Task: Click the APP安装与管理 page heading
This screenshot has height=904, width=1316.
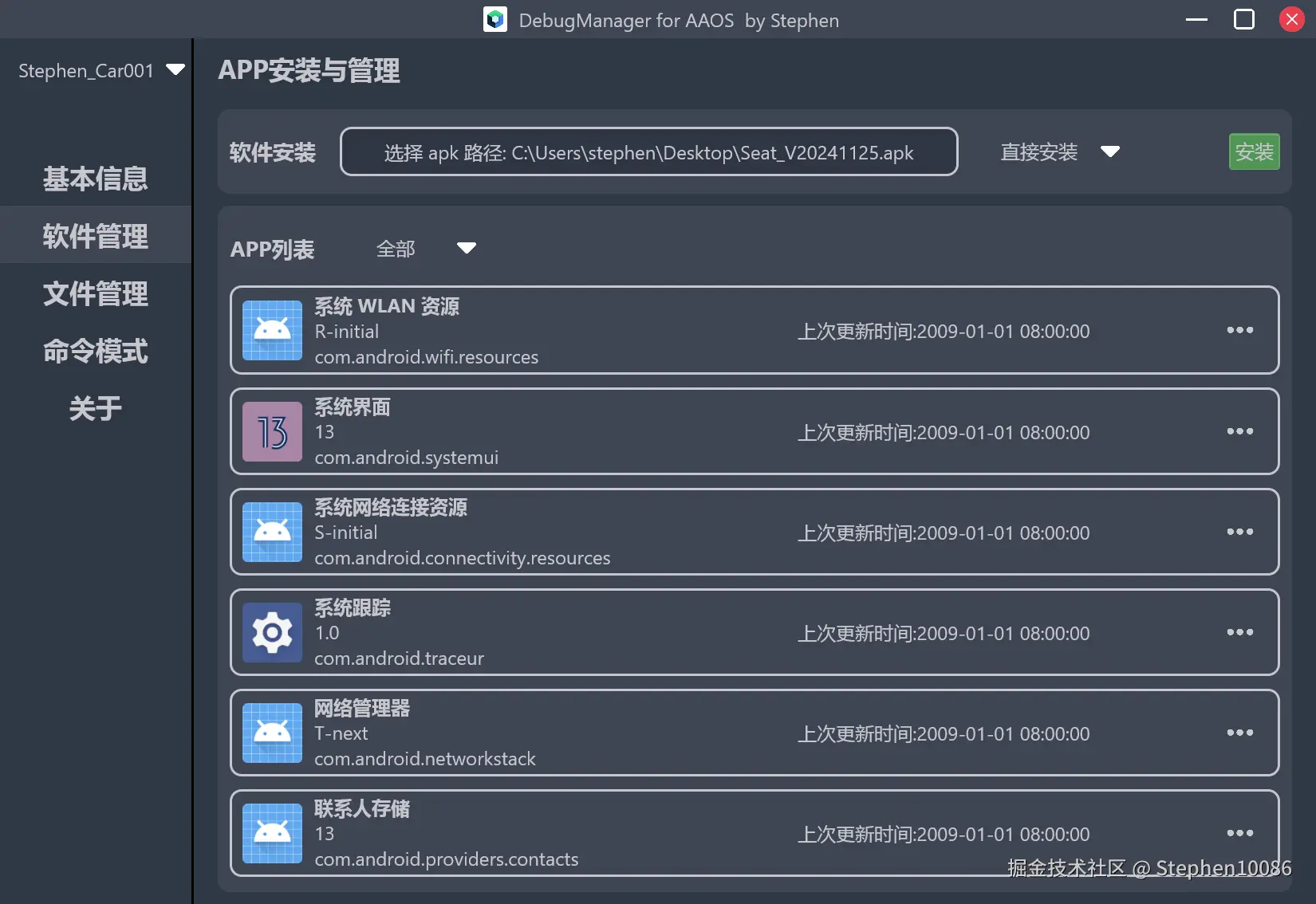Action: (x=309, y=70)
